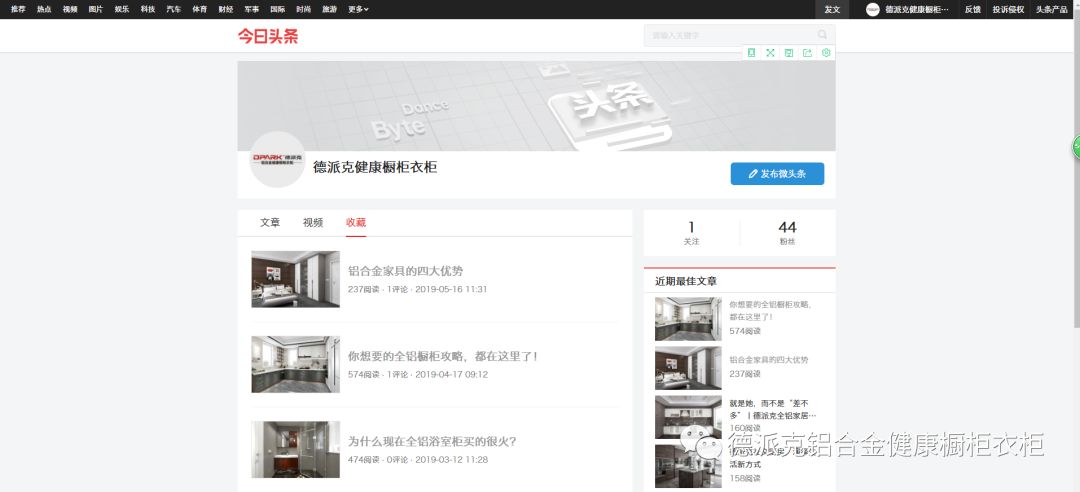Open the 旅游 channel
This screenshot has width=1080, height=492.
point(329,10)
